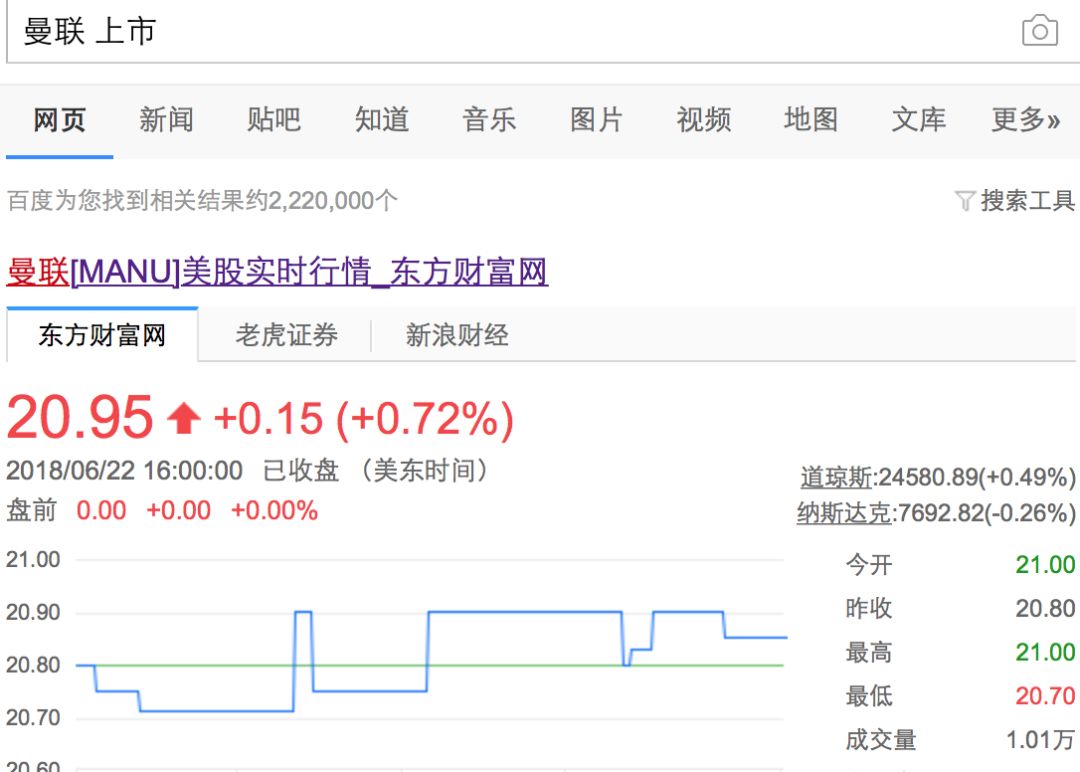The height and width of the screenshot is (772, 1080).
Task: Click the 道琼斯 index link
Action: point(836,477)
